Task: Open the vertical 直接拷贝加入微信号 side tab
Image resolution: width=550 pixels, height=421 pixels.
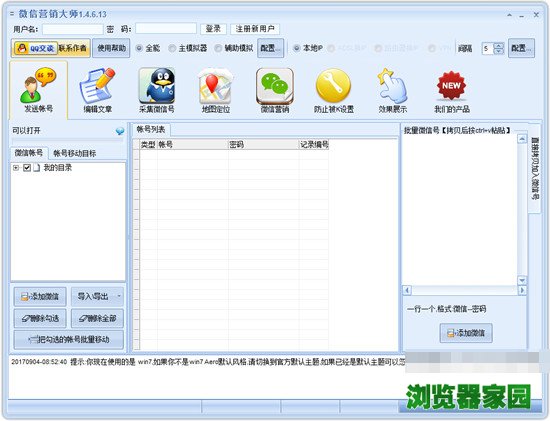Action: (534, 168)
